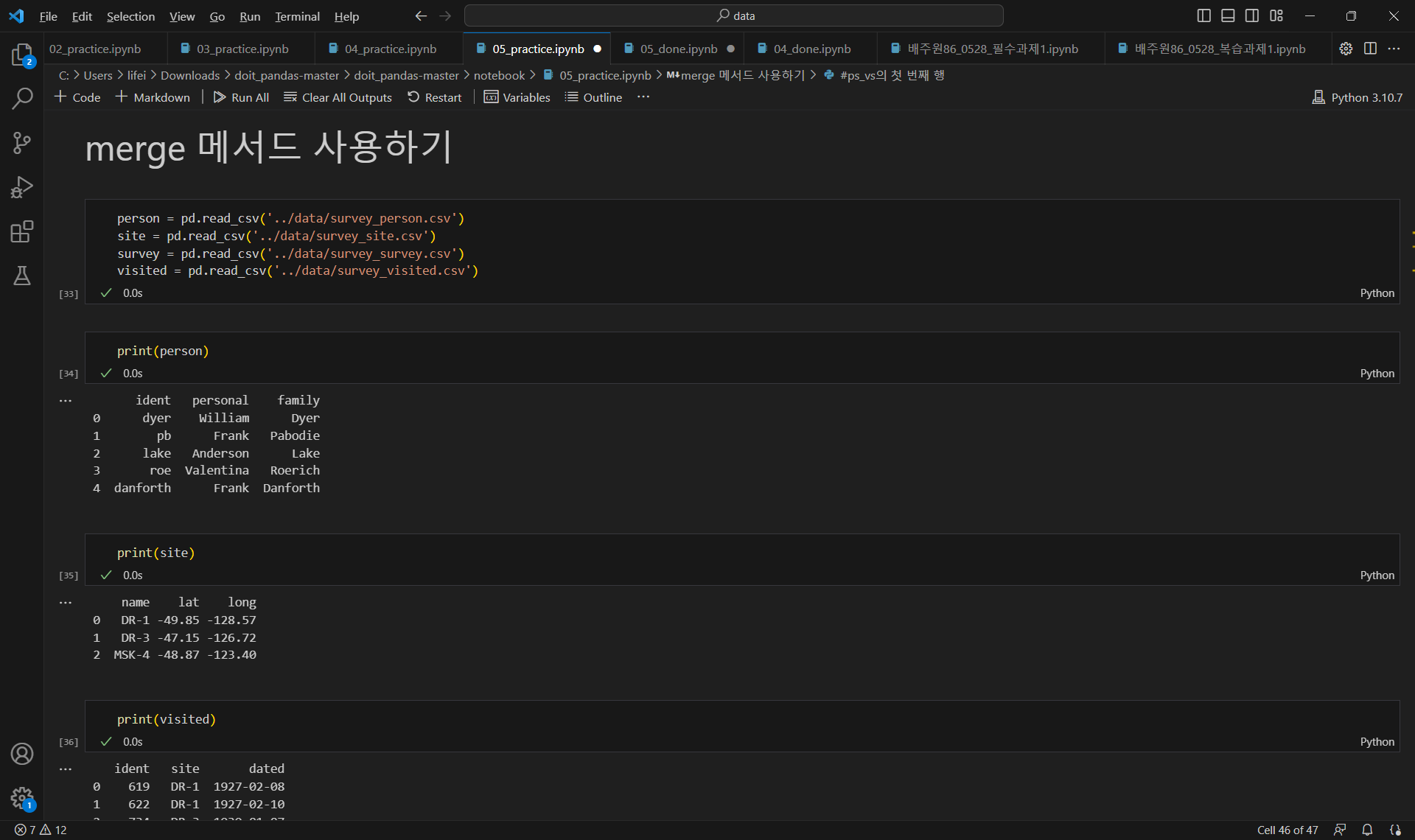The width and height of the screenshot is (1415, 840).
Task: Click Clear All Outputs button
Action: (338, 97)
